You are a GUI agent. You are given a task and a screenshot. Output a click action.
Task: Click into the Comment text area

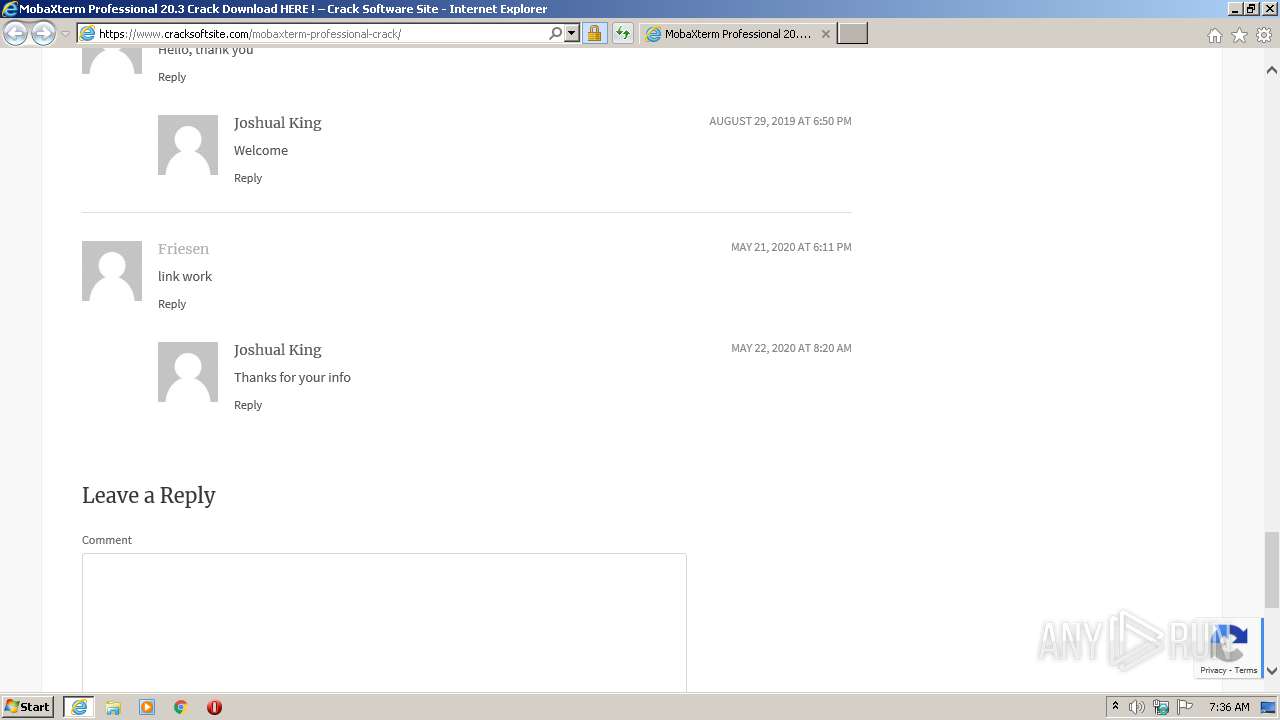coord(384,622)
